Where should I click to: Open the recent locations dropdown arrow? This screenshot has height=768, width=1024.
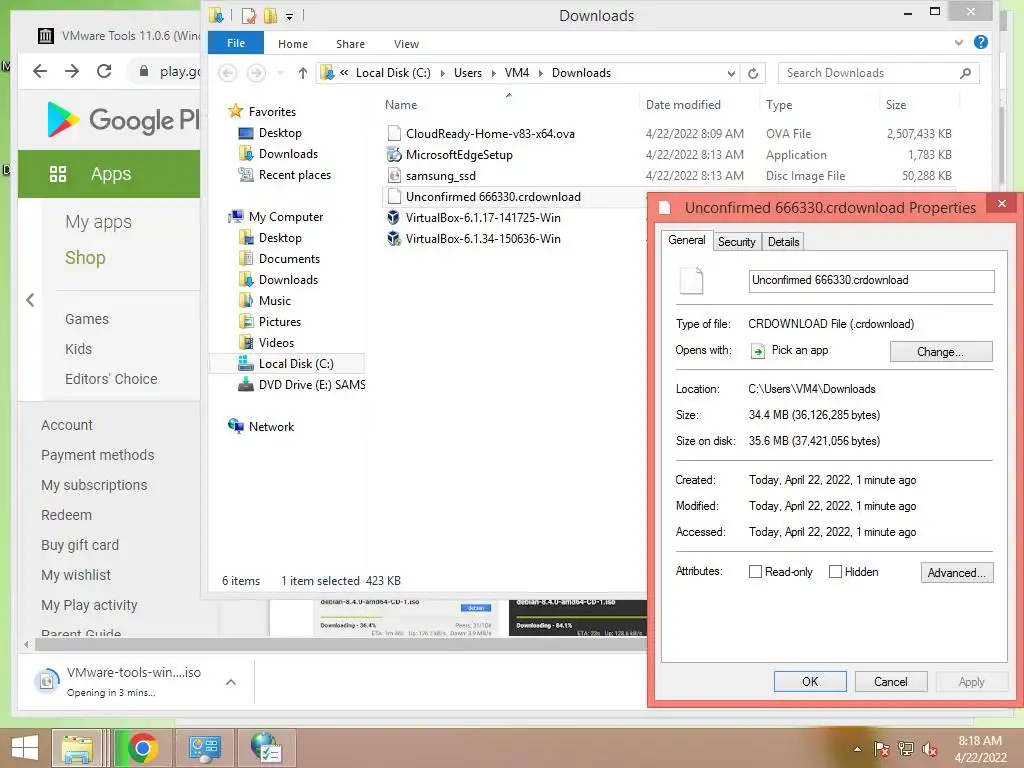pos(280,73)
